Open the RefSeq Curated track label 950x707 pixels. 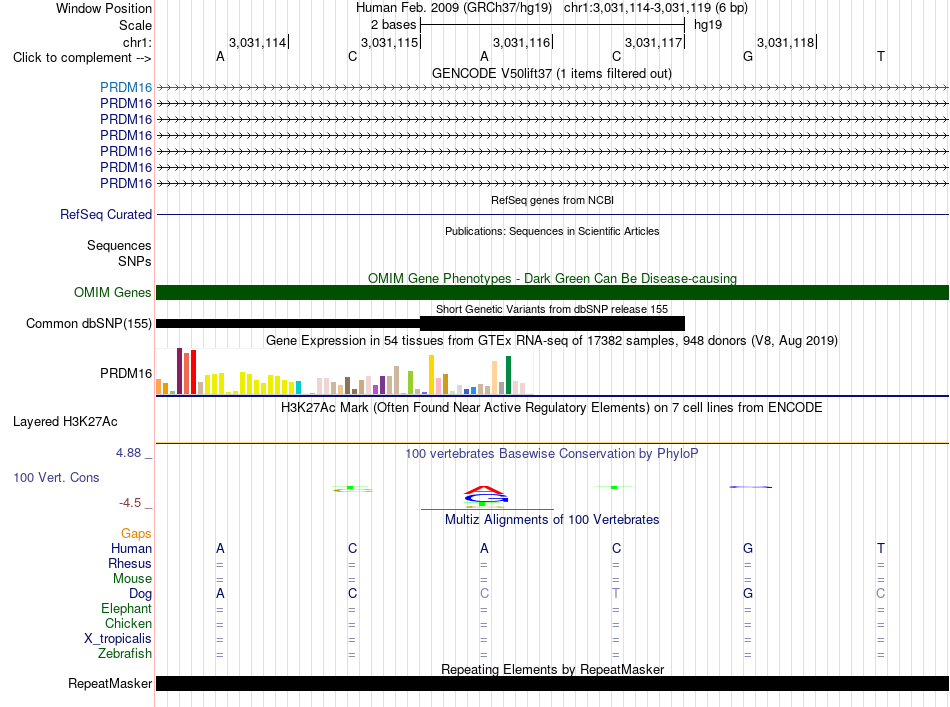106,214
